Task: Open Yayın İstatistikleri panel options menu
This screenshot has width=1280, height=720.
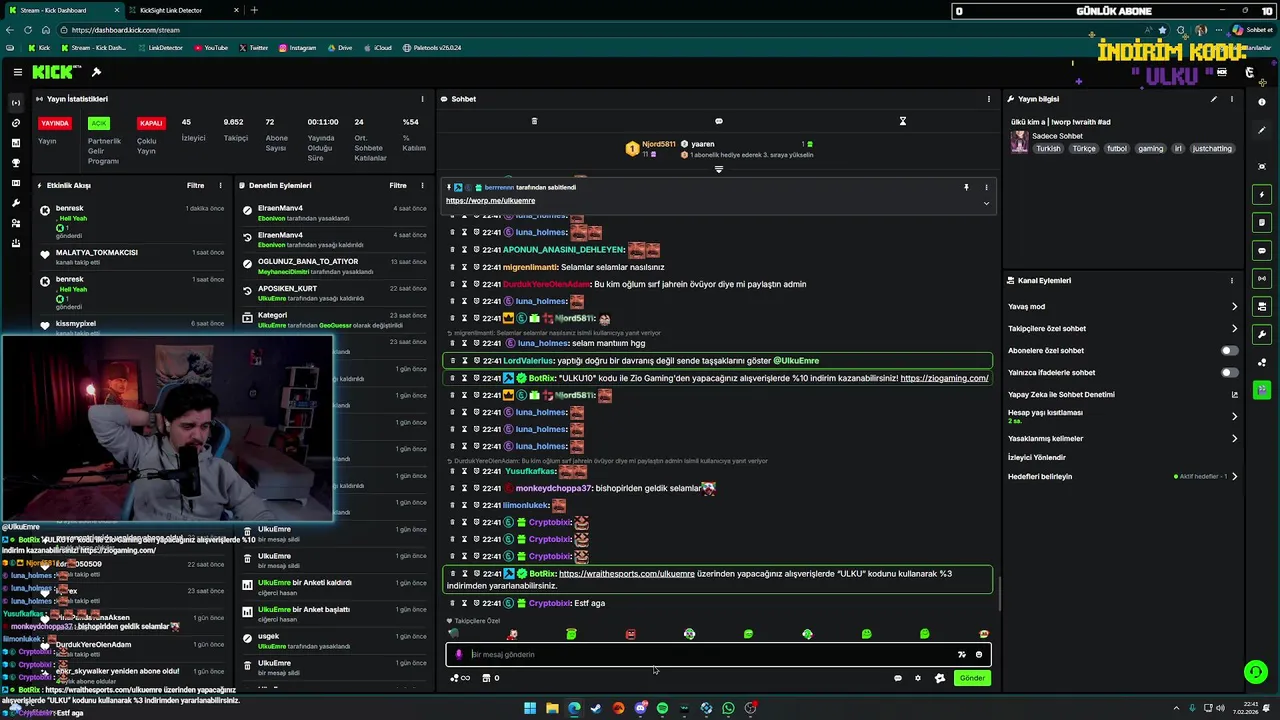Action: click(424, 99)
